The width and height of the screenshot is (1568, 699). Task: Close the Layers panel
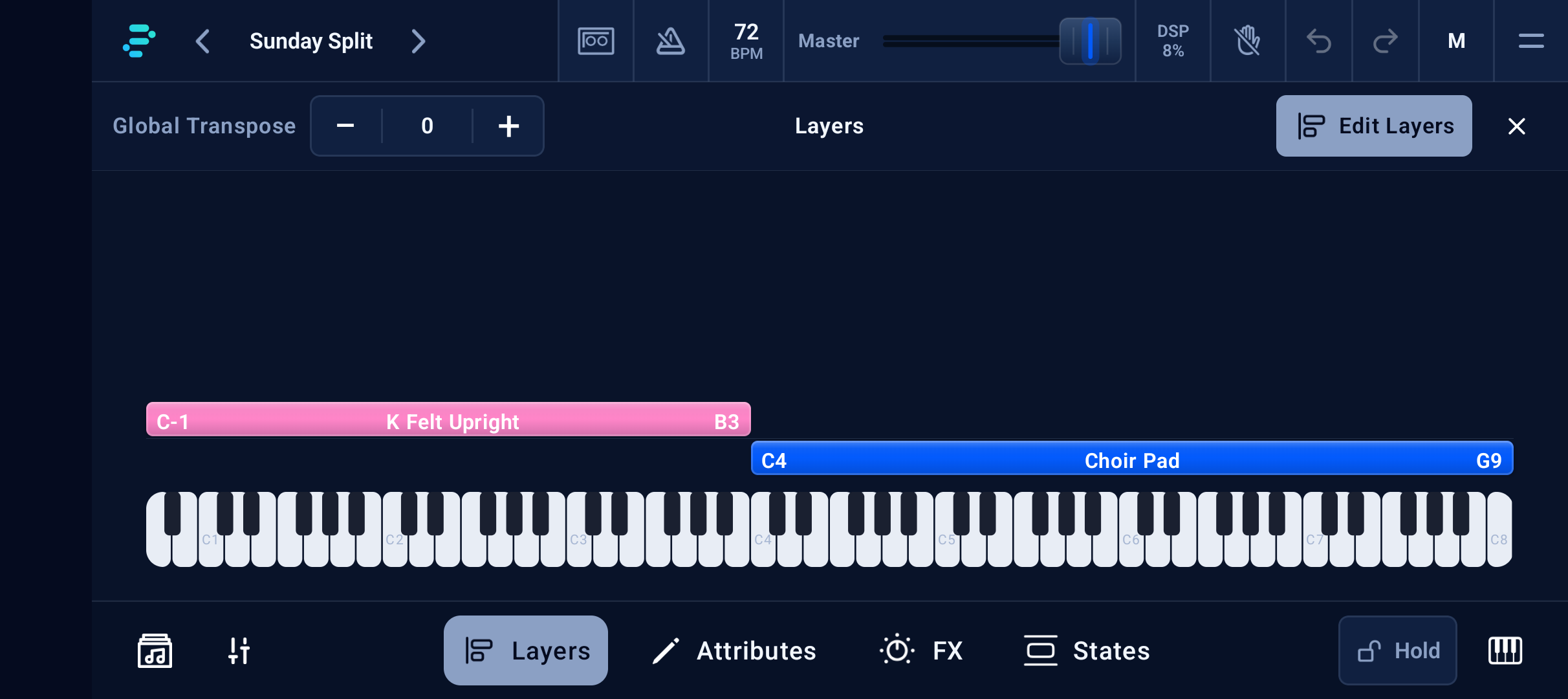[x=1516, y=126]
